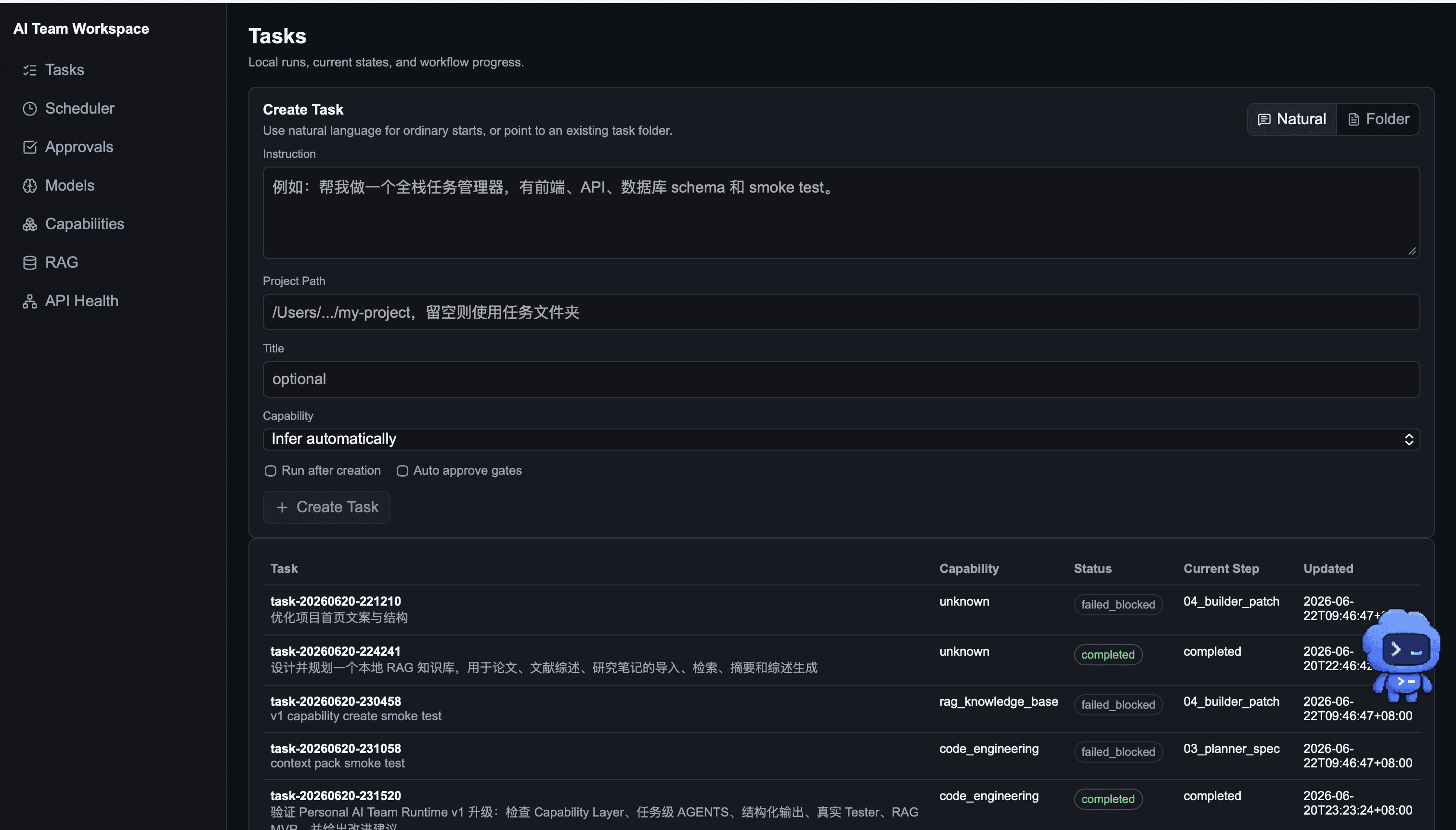Open API Health from sidebar
This screenshot has width=1456, height=830.
pyautogui.click(x=81, y=301)
